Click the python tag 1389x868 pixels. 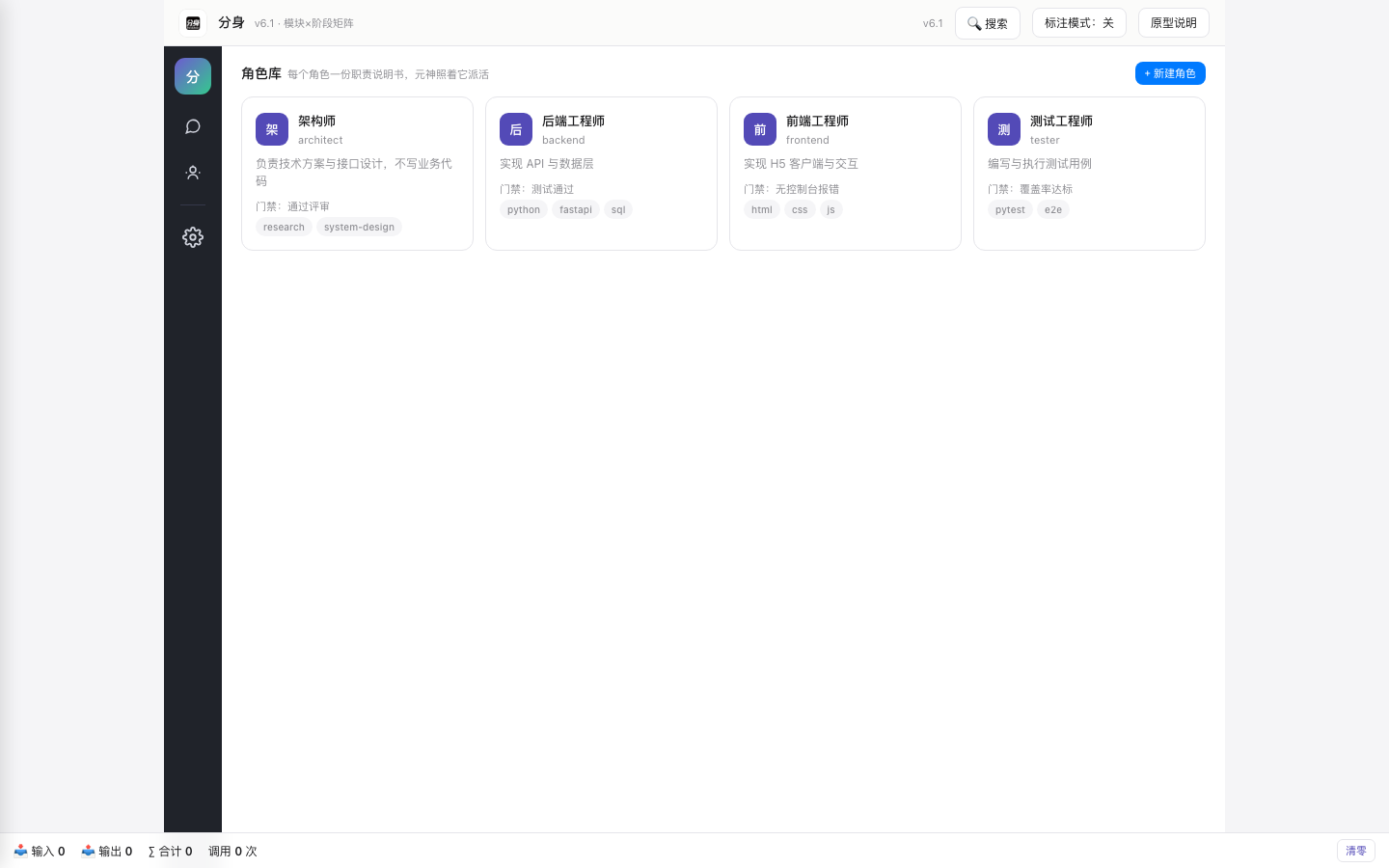(524, 209)
